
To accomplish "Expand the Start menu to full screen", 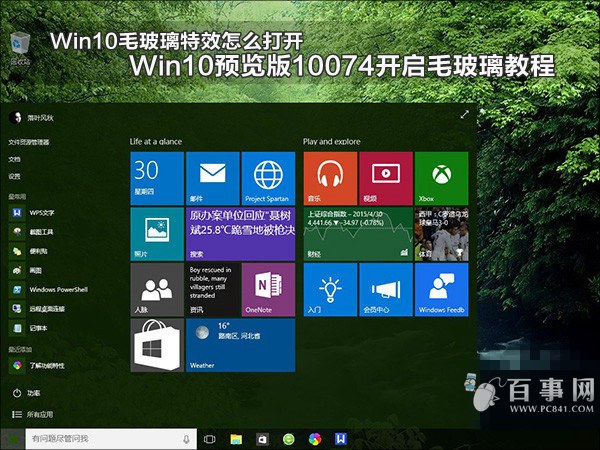I will tap(464, 114).
